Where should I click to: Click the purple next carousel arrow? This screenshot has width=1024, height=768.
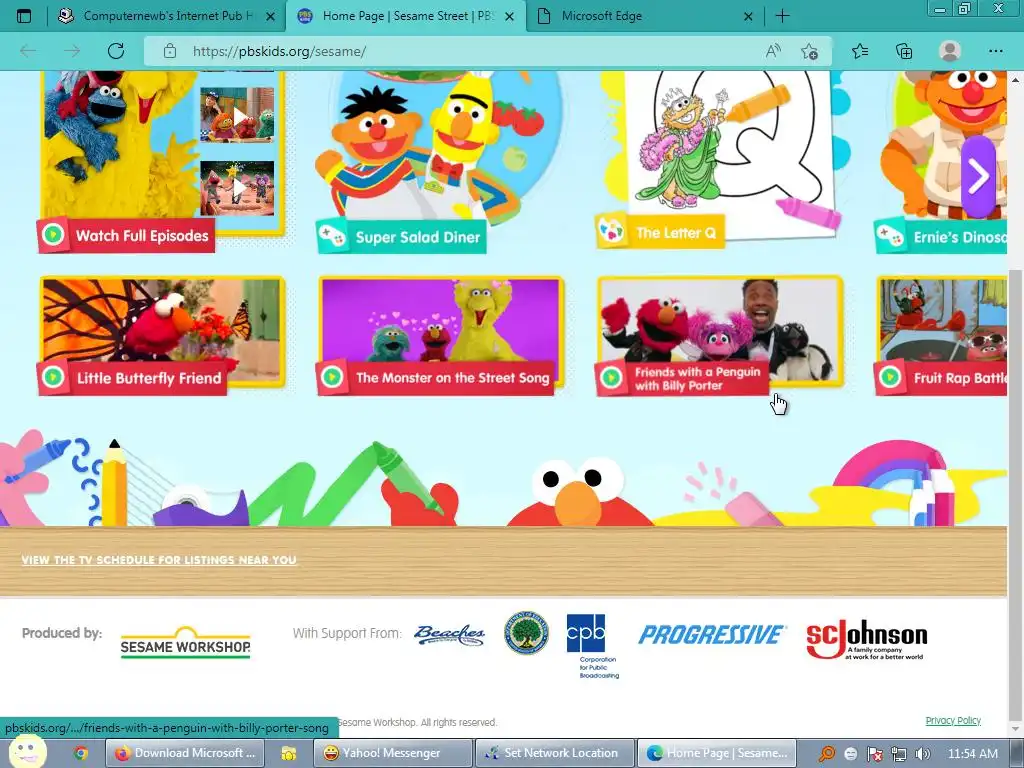click(978, 176)
